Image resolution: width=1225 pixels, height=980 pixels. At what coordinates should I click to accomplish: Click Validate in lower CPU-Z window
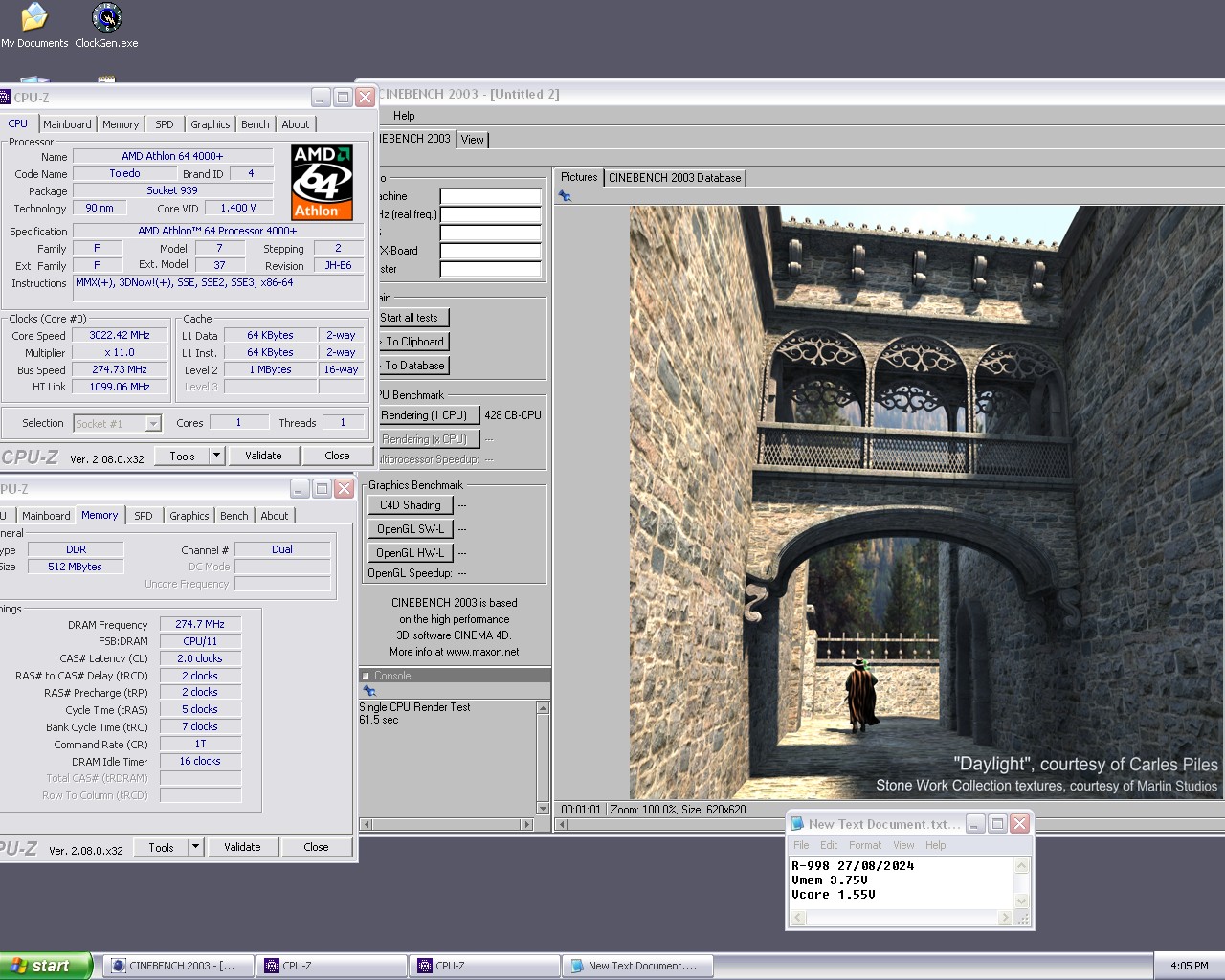242,847
